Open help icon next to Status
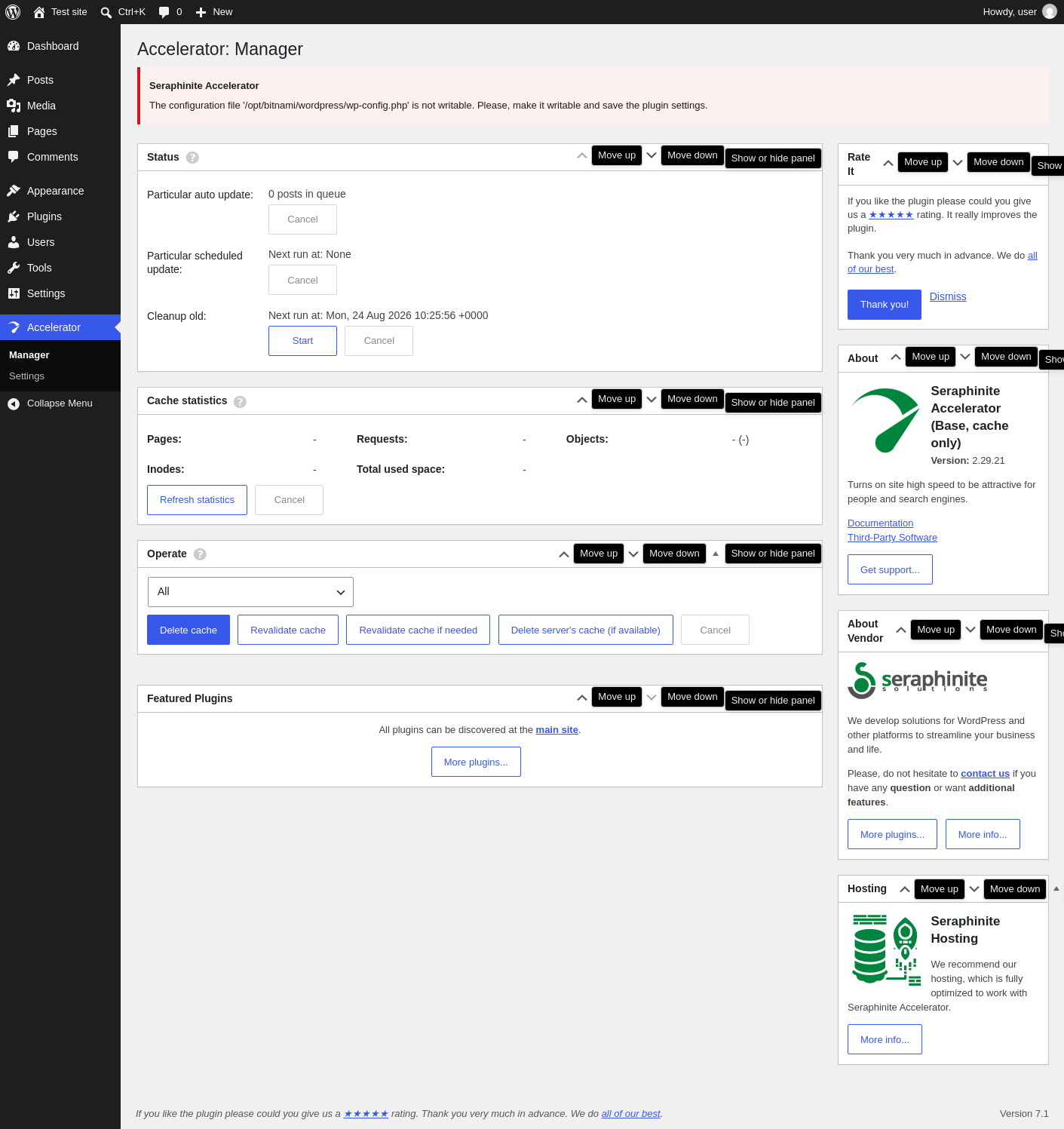This screenshot has height=1129, width=1064. coord(192,158)
